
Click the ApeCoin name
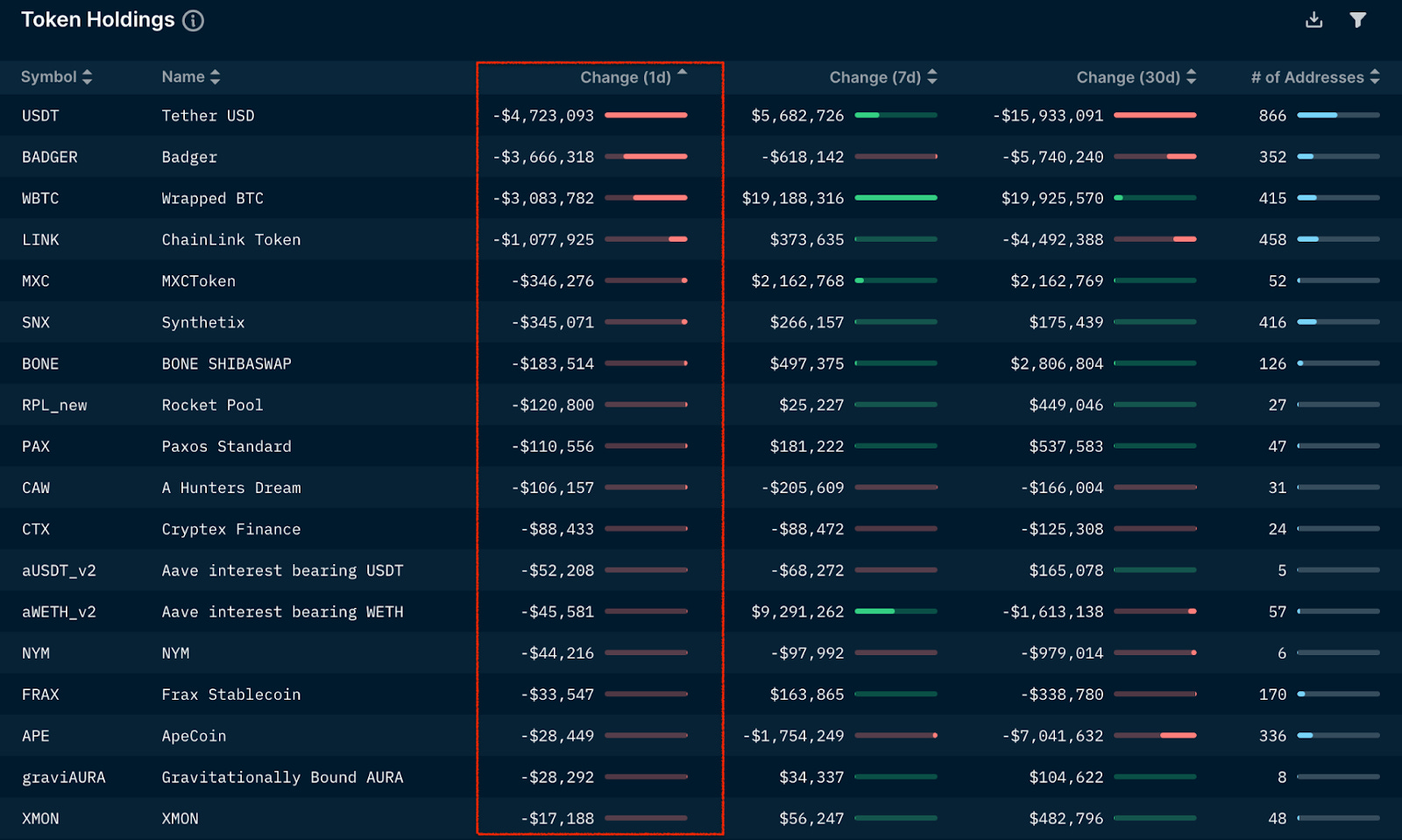coord(195,736)
